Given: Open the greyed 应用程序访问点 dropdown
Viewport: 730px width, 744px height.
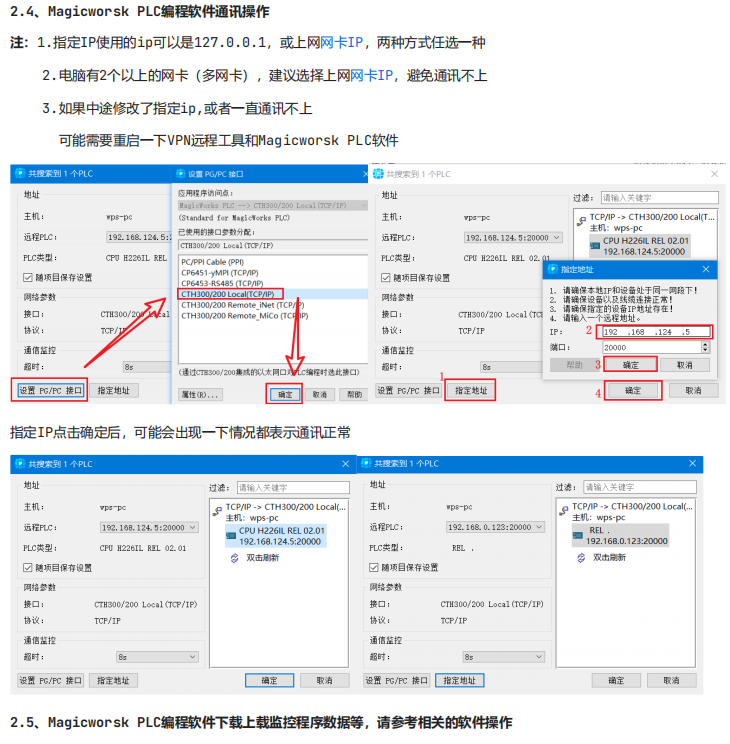Looking at the screenshot, I should click(x=272, y=205).
